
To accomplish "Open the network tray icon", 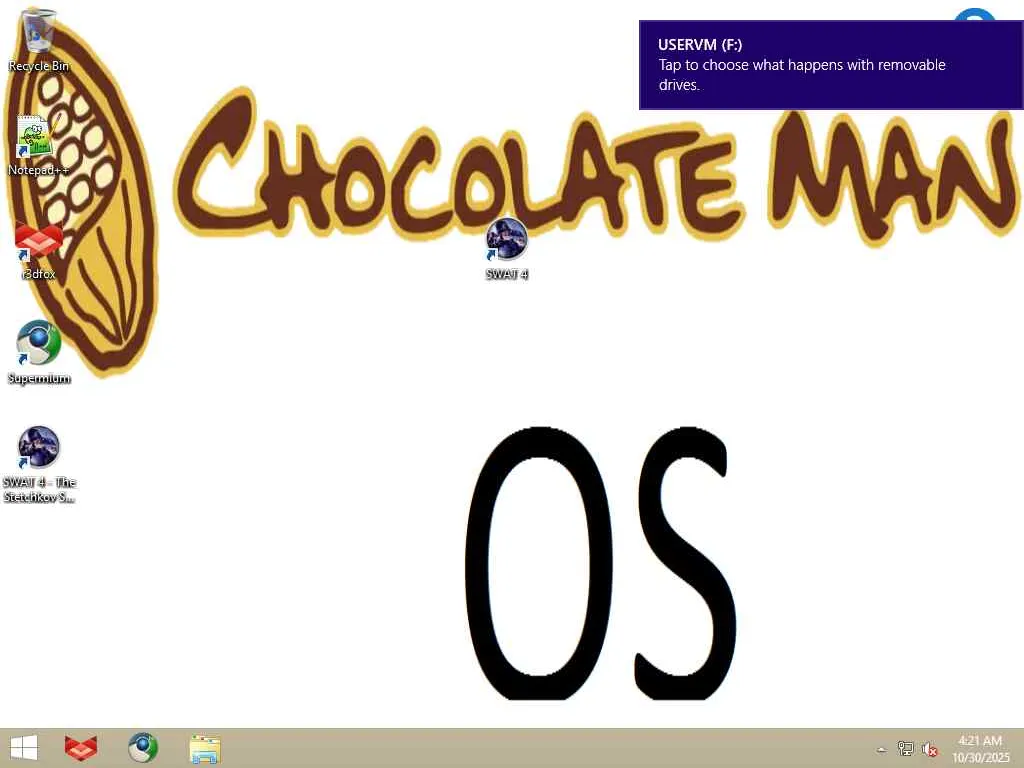I will tap(905, 749).
